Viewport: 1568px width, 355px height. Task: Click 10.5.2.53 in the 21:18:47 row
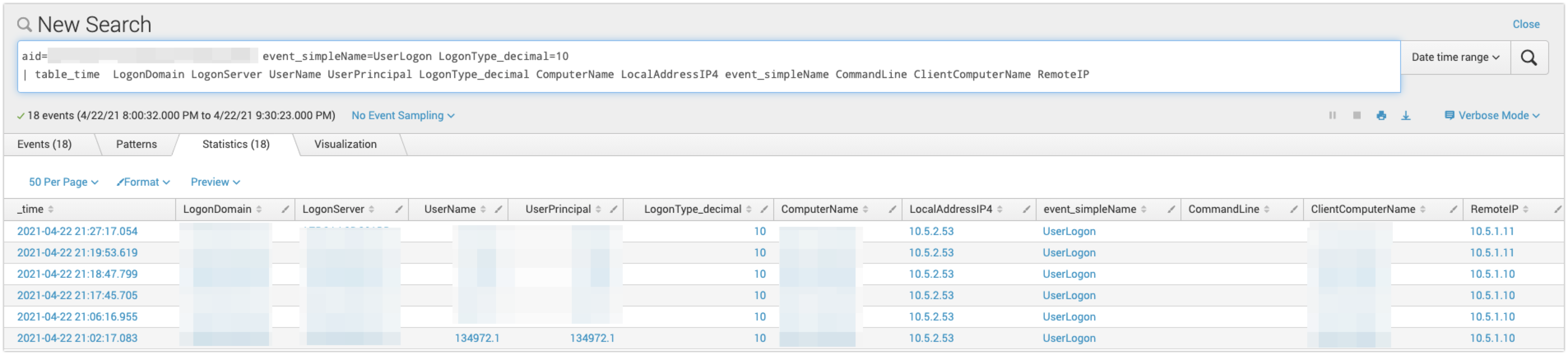[x=931, y=274]
